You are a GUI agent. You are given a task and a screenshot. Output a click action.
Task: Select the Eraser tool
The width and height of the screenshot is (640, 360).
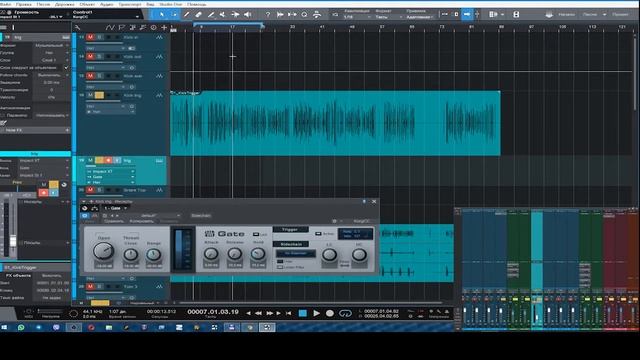coord(198,14)
